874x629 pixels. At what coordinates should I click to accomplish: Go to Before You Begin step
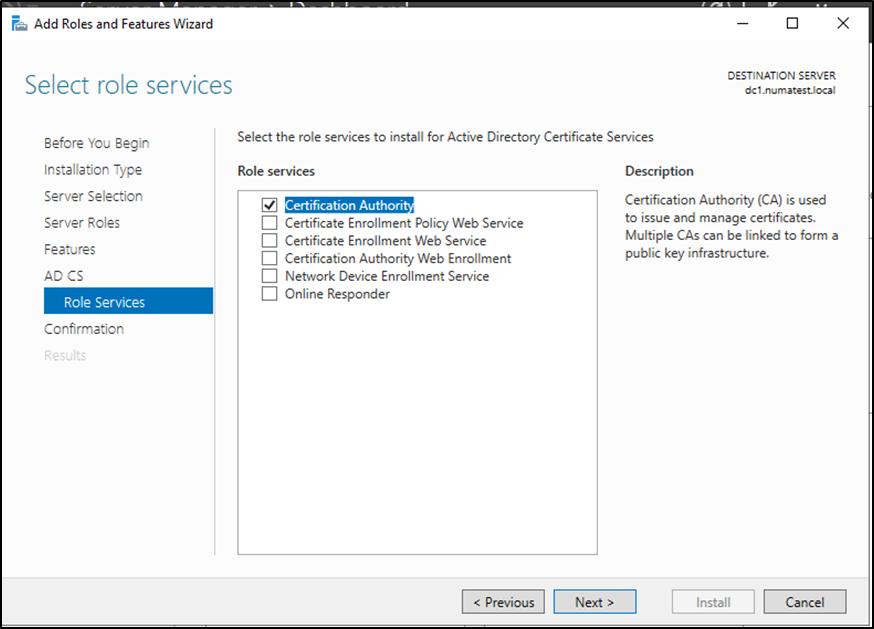point(96,143)
